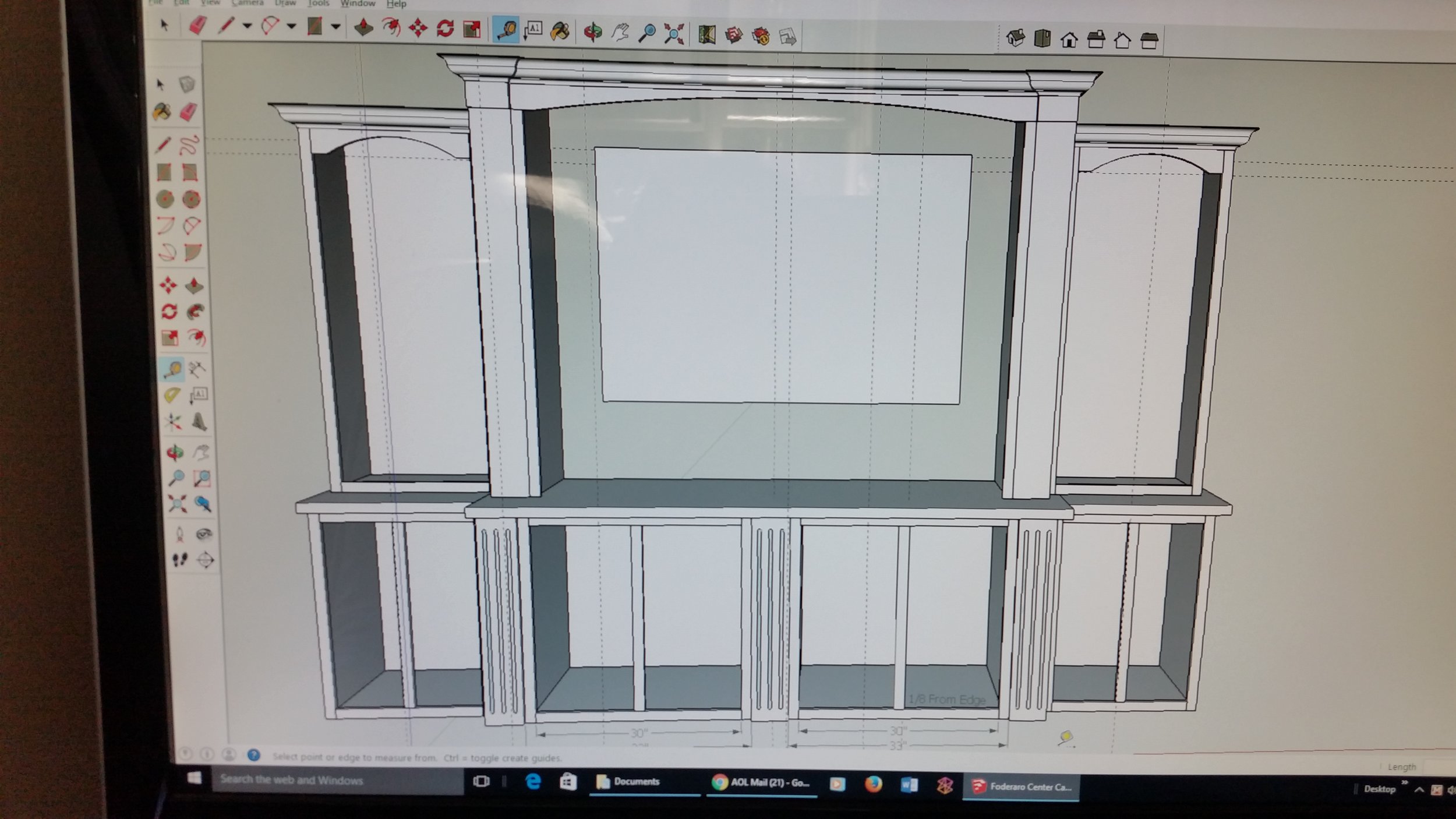Click the blue help question mark in status bar

click(253, 756)
